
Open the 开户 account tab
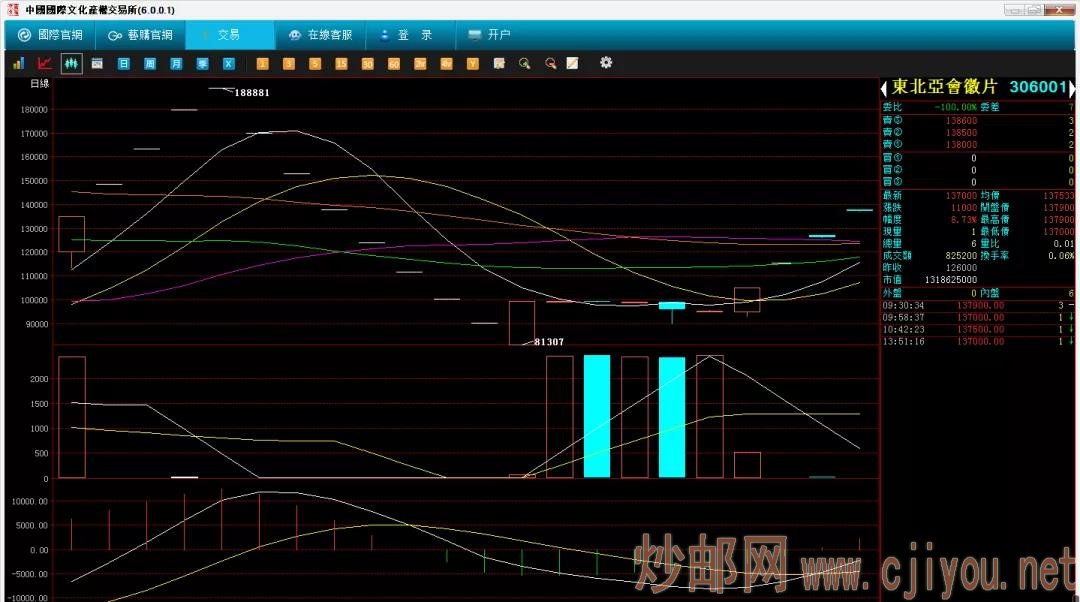tap(489, 34)
